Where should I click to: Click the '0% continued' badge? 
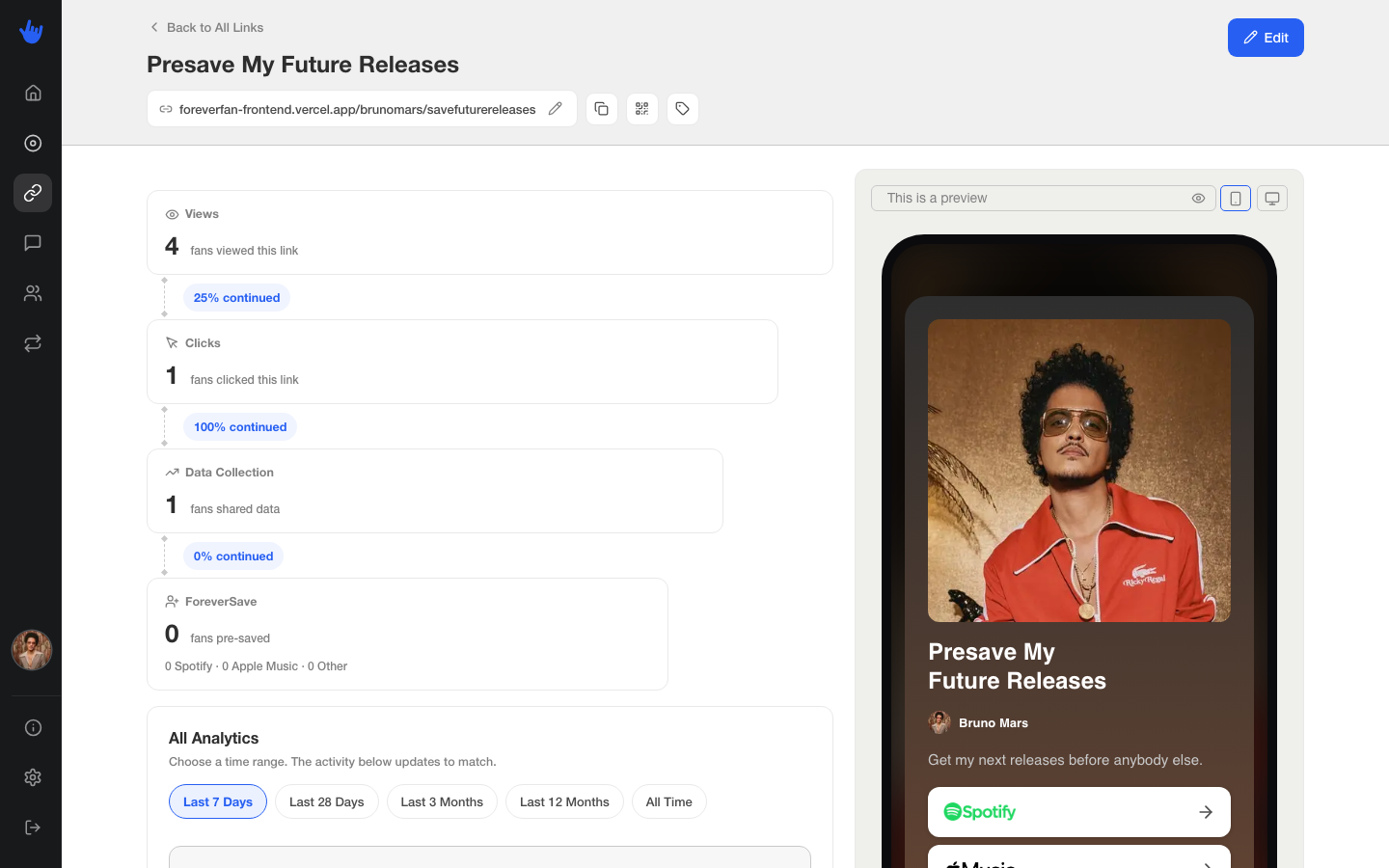pos(233,556)
